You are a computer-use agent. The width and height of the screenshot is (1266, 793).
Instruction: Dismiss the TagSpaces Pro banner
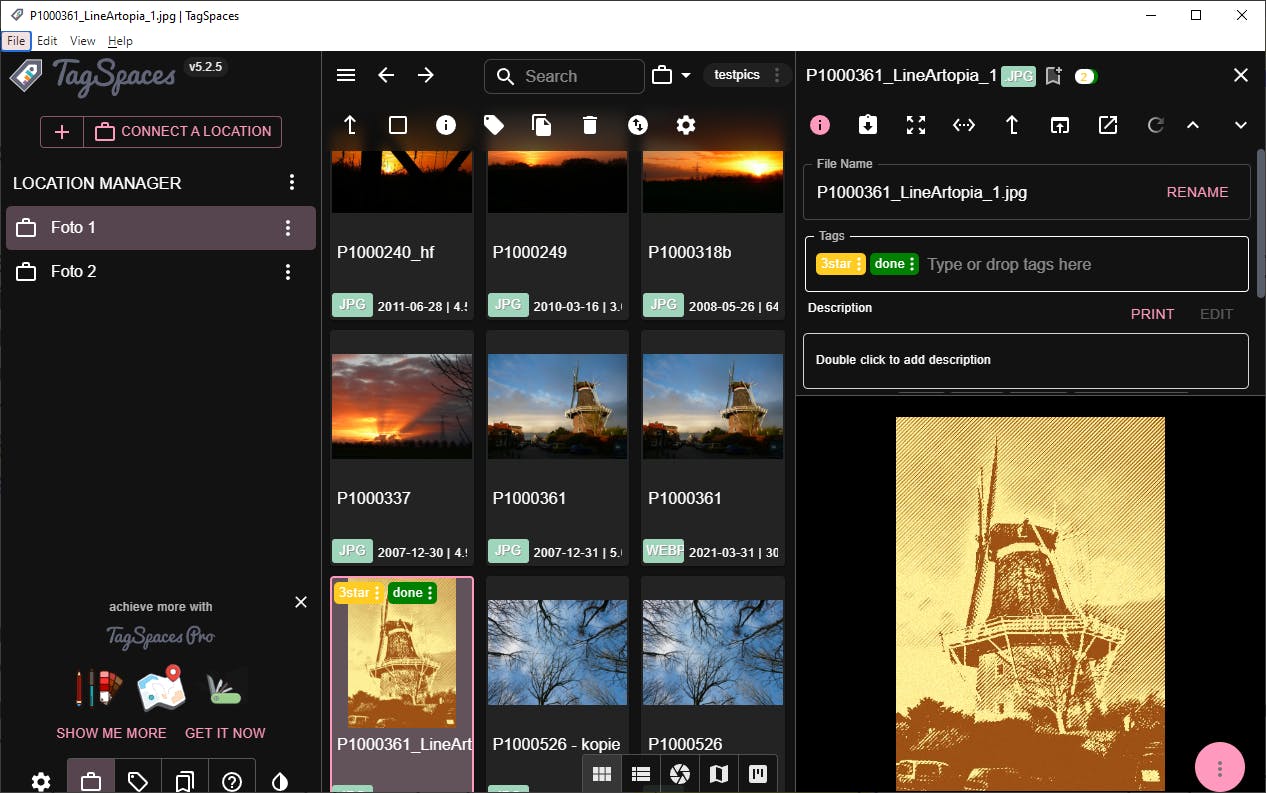pyautogui.click(x=301, y=602)
